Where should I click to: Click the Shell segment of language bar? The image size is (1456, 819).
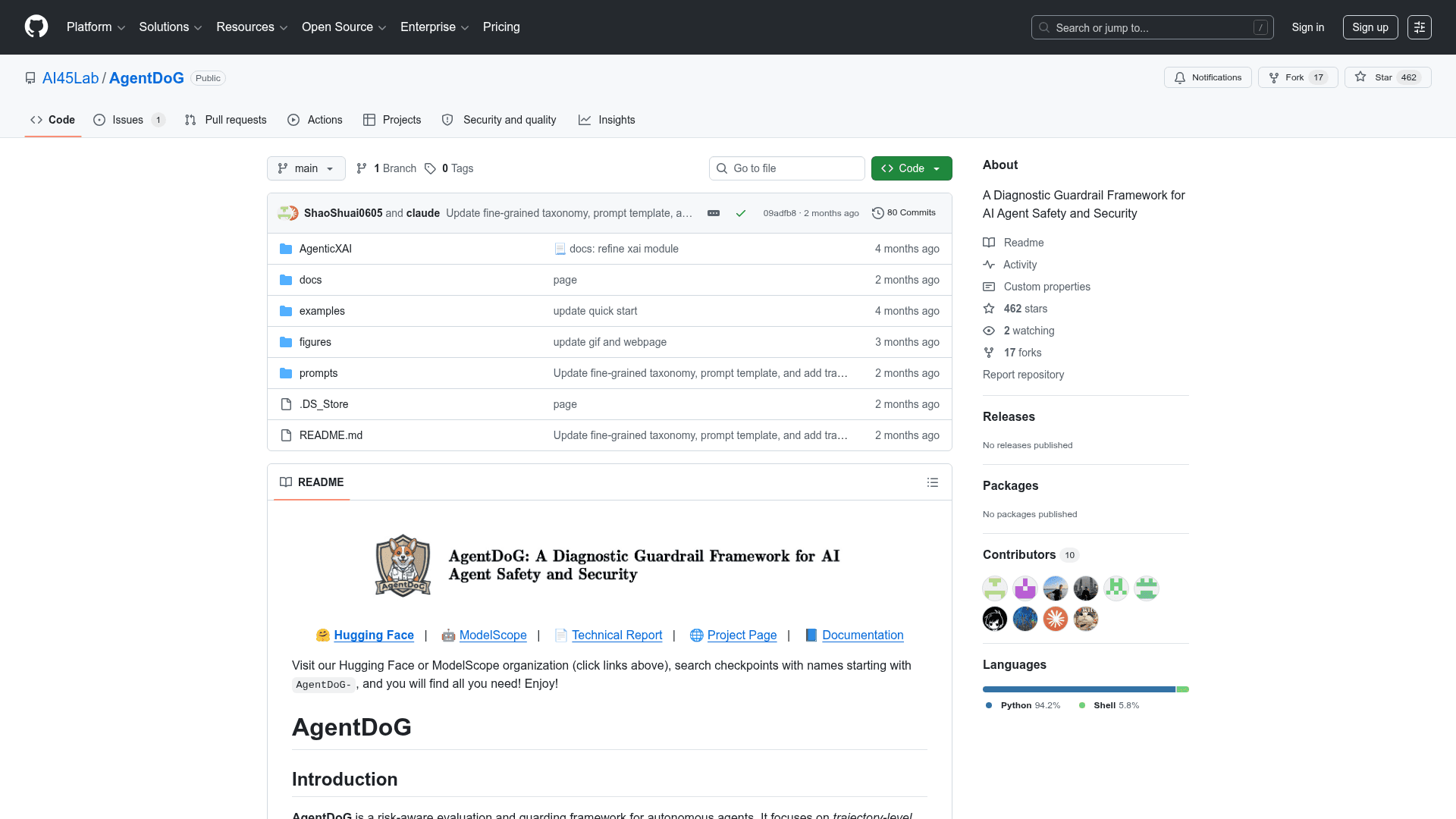[1183, 689]
